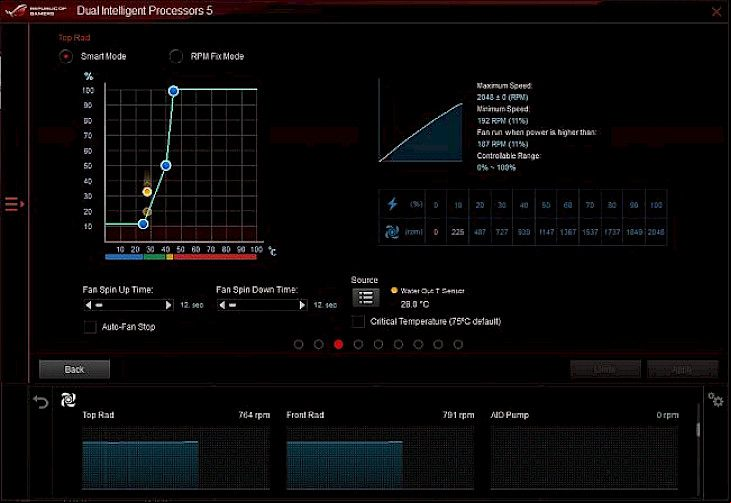Click the return arrow icon in bottom panel
The width and height of the screenshot is (731, 503).
point(41,401)
